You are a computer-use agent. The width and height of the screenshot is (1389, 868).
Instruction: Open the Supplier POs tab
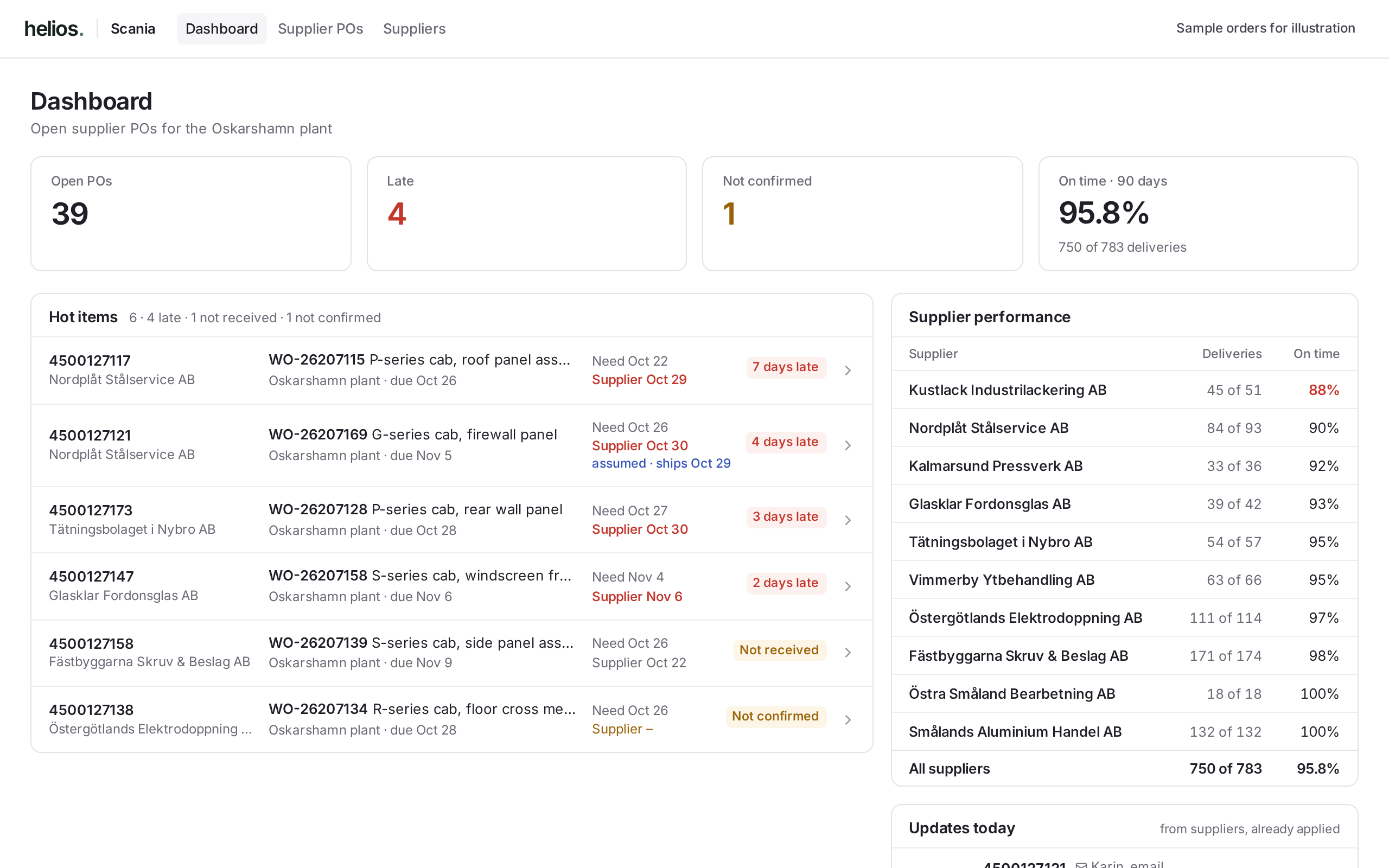click(320, 28)
